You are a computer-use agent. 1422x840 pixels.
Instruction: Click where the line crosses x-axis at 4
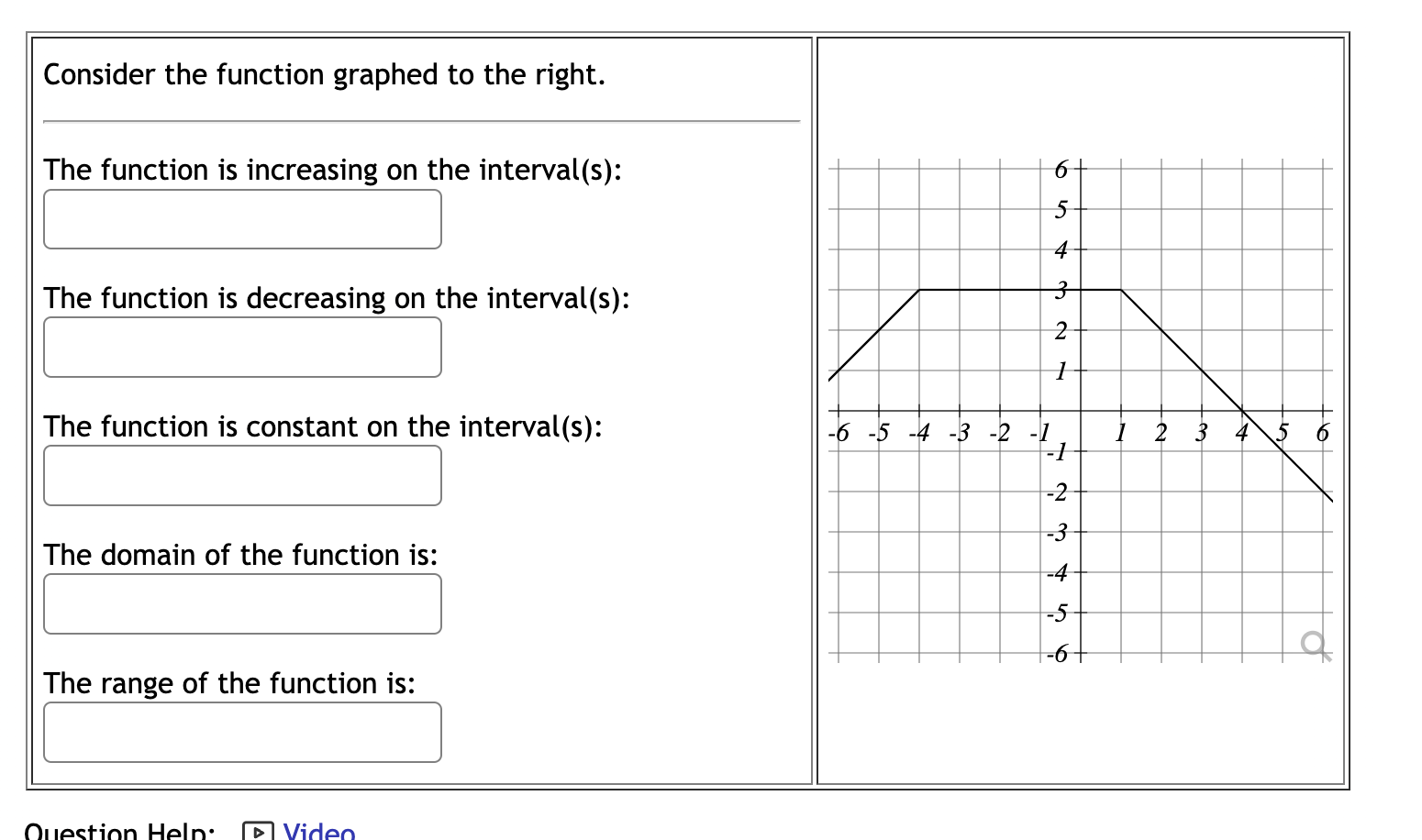tap(1242, 411)
